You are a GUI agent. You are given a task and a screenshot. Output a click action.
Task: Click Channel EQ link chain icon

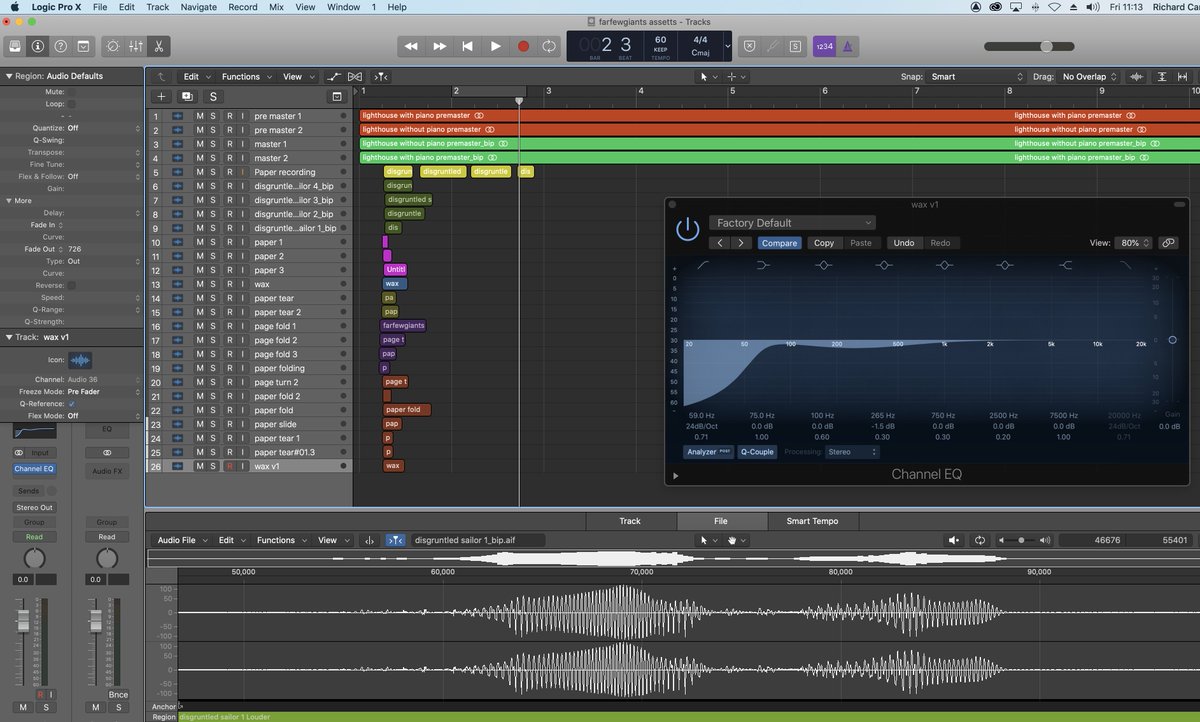[1168, 243]
